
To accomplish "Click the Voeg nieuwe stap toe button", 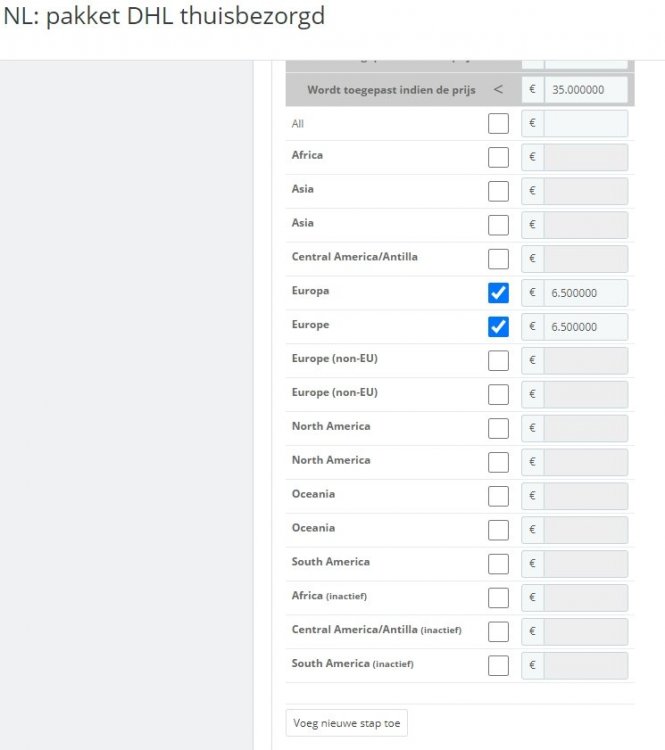I will [347, 723].
